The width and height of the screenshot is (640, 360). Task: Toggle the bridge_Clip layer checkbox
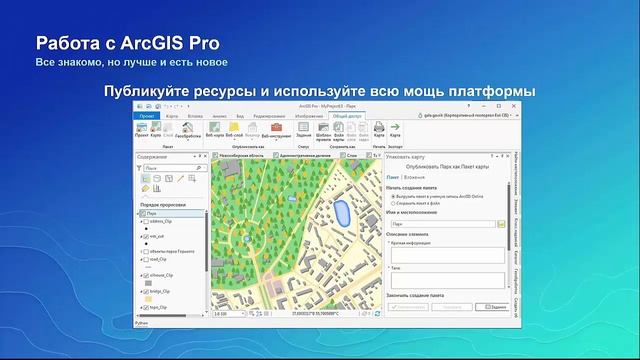coord(146,292)
